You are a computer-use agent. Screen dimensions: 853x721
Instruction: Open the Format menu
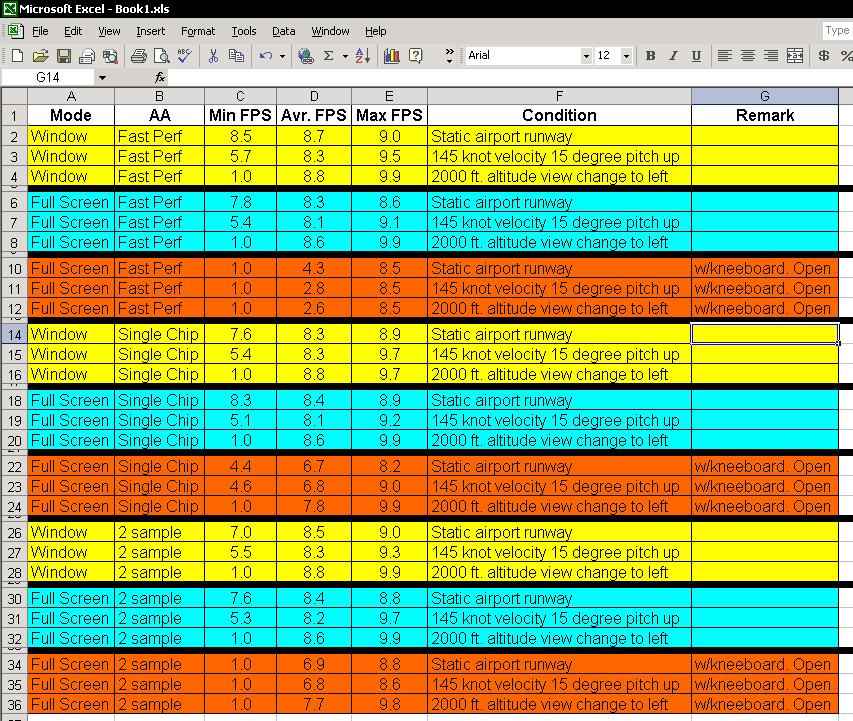coord(197,31)
